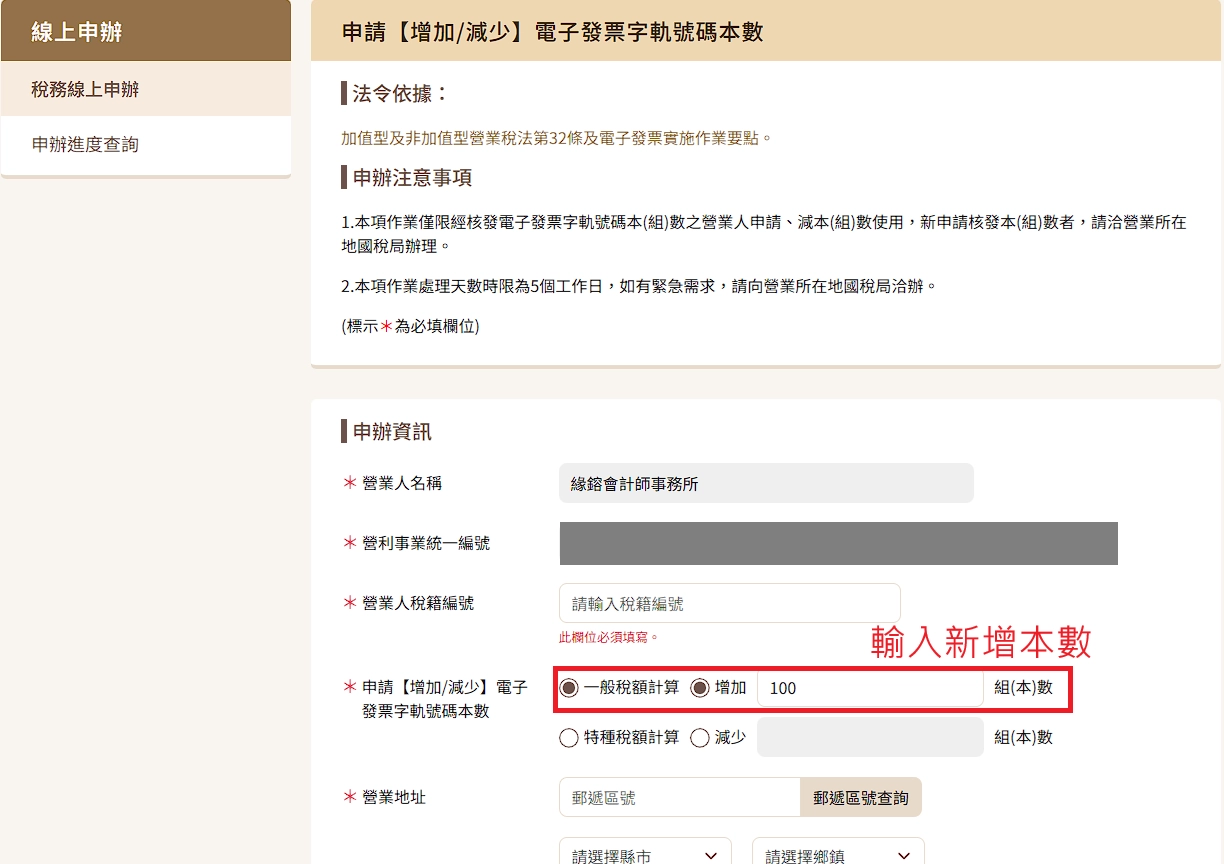The image size is (1224, 864).
Task: Click the 此欄位必須填寫 validation message
Action: 608,637
